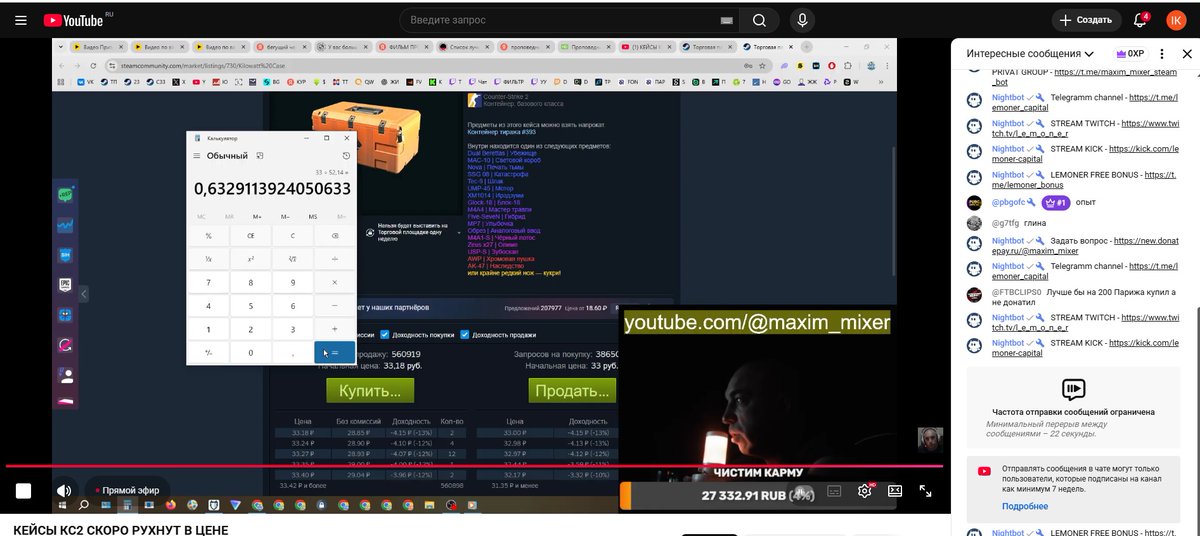Click the @FTBCLIPS0 chat author name
The width and height of the screenshot is (1200, 536).
click(x=1017, y=293)
